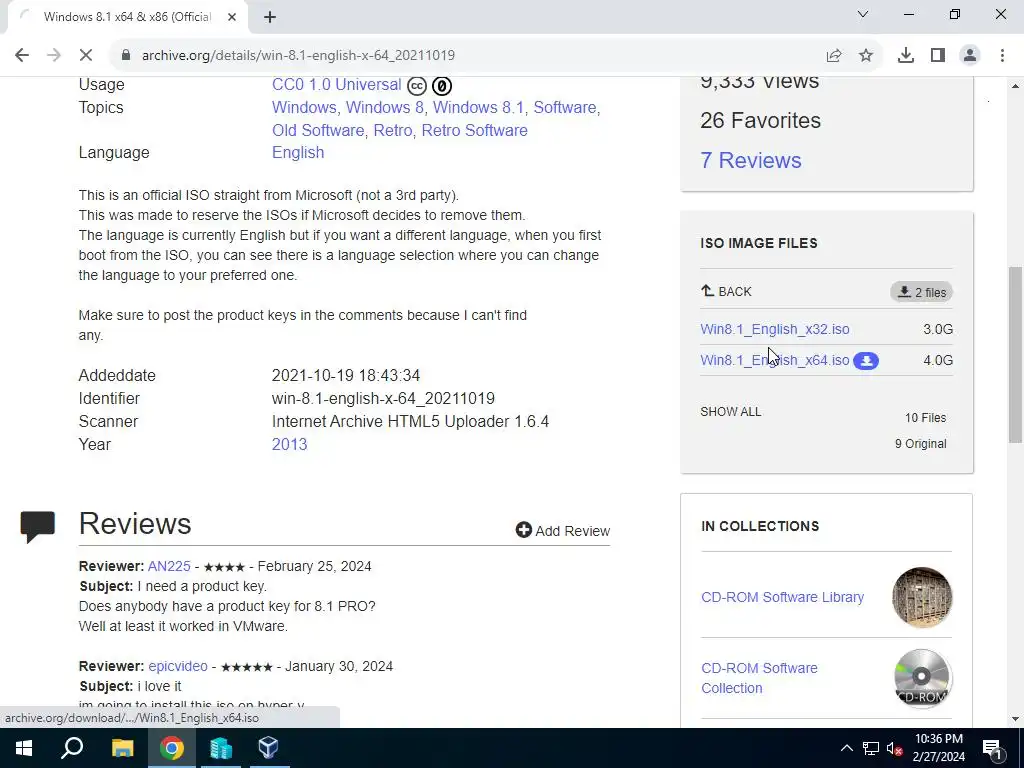Click the network tray icon
The image size is (1024, 768).
point(871,748)
